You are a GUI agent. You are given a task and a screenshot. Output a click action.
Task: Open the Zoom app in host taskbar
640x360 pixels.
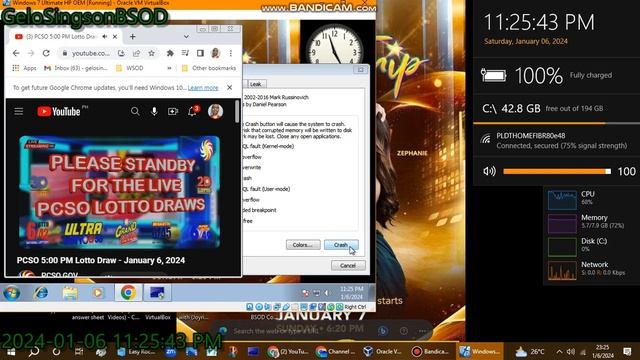171,351
